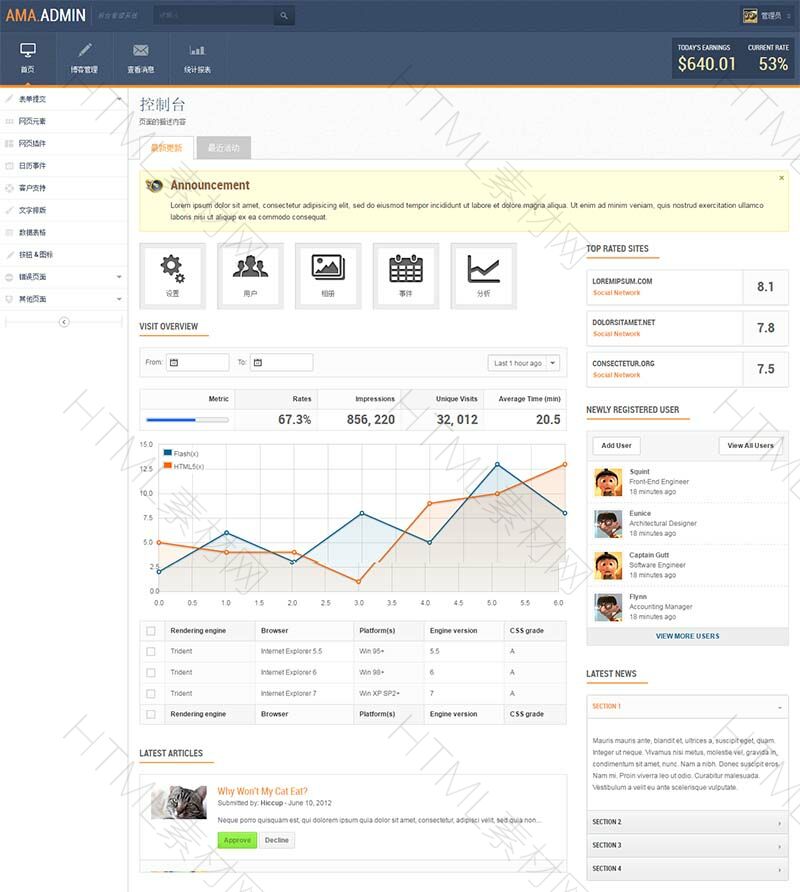The height and width of the screenshot is (892, 800).
Task: Check the box for Internet Explorer 5.5 row
Action: pos(151,651)
